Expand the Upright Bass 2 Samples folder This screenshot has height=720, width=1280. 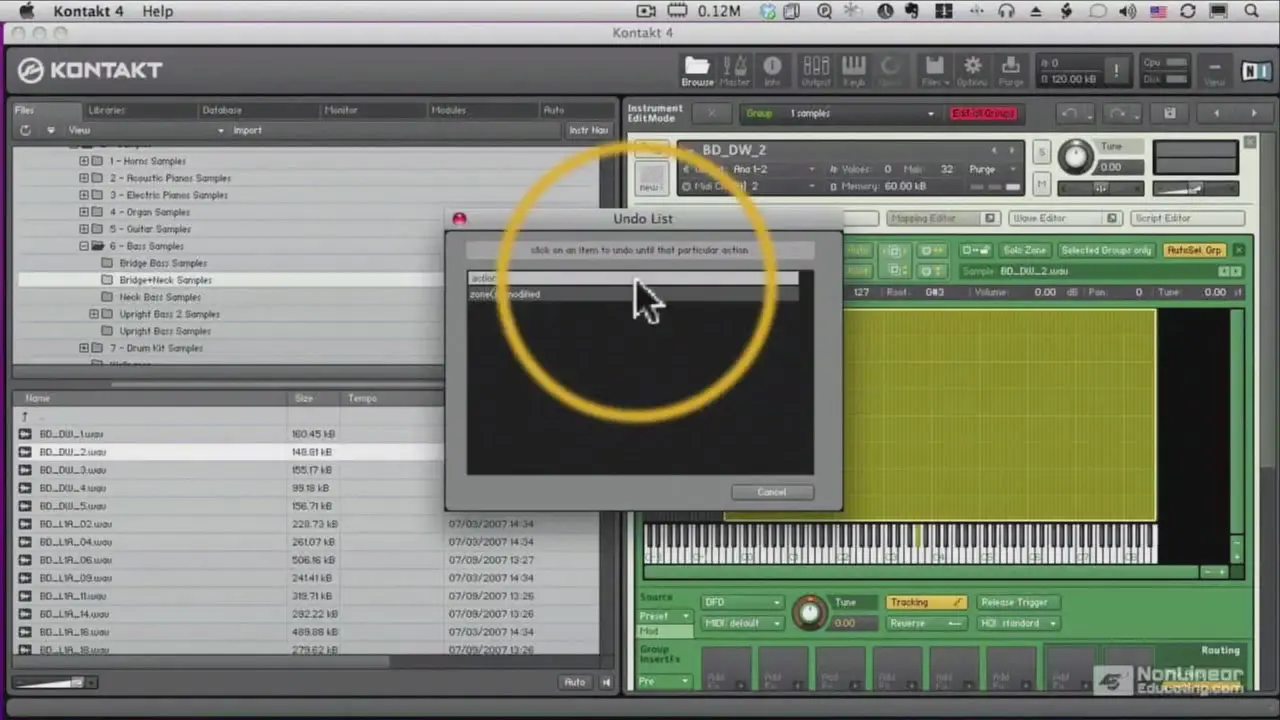[94, 314]
